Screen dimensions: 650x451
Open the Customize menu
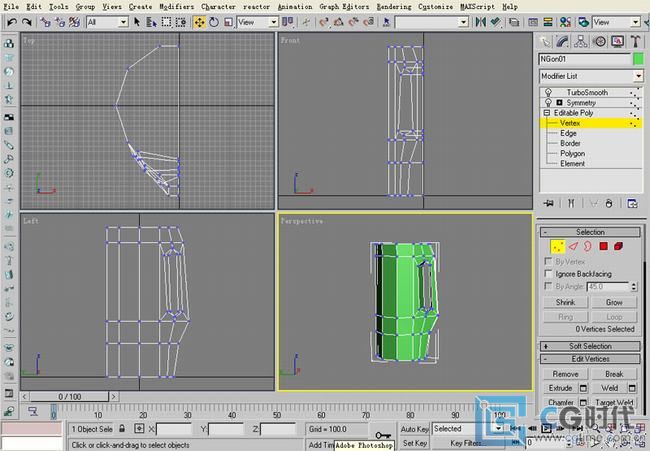tap(435, 7)
